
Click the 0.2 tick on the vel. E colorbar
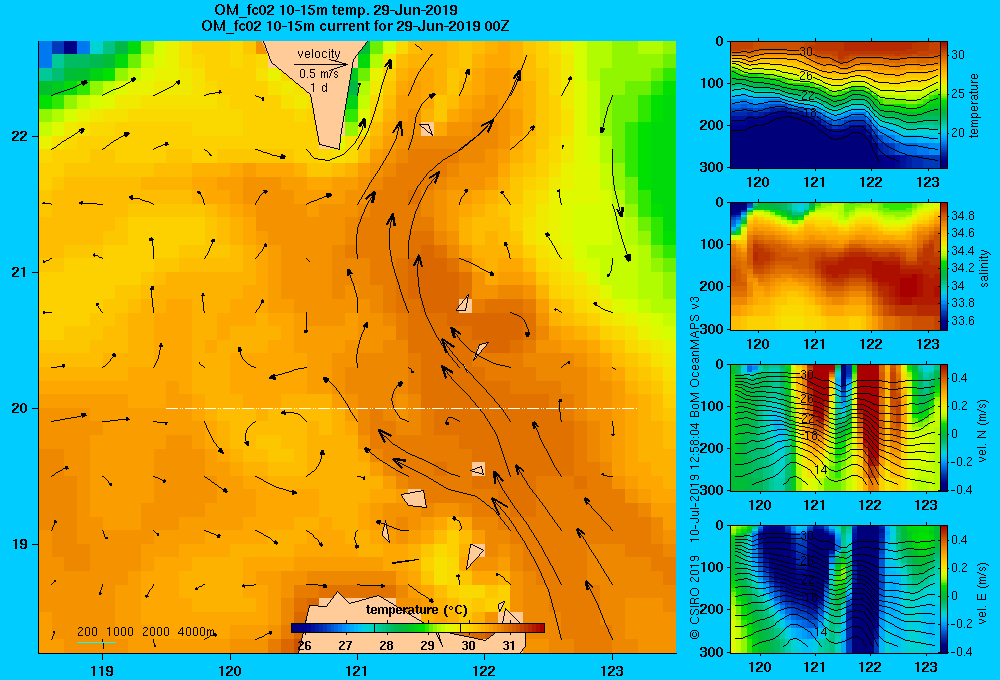pos(959,568)
